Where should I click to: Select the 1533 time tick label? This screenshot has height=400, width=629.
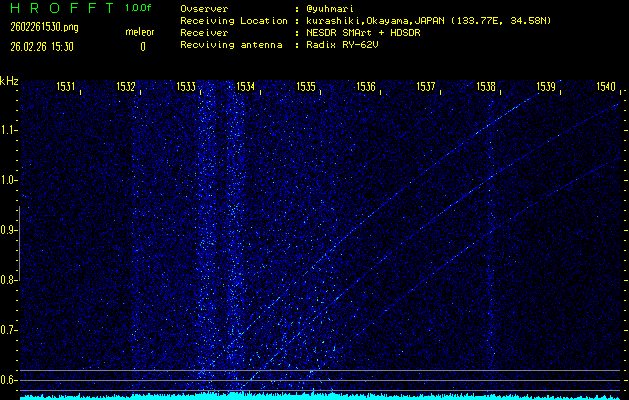coord(186,87)
